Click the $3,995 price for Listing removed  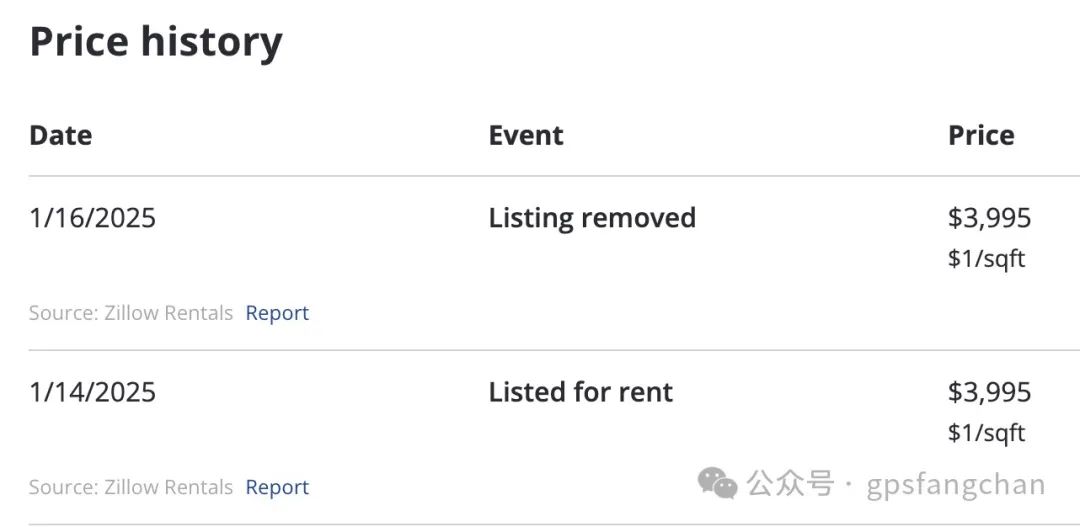point(989,218)
